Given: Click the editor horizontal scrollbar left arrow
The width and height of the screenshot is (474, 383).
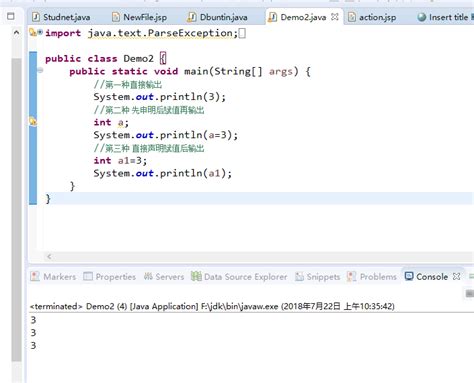Looking at the screenshot, I should 49,256.
